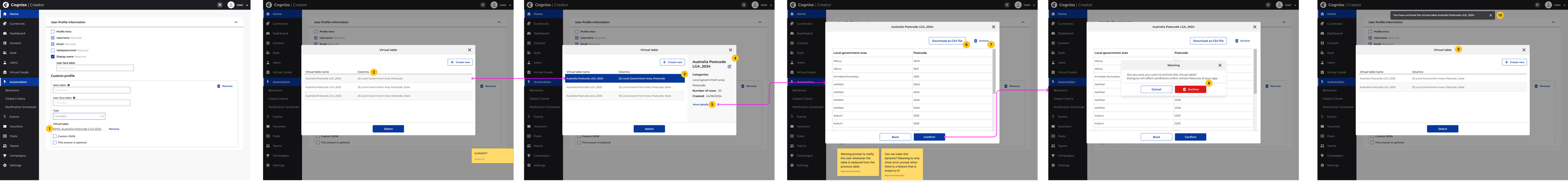
Task: Select the highlighted Australia Postcode LGA_2024 row
Action: click(625, 78)
